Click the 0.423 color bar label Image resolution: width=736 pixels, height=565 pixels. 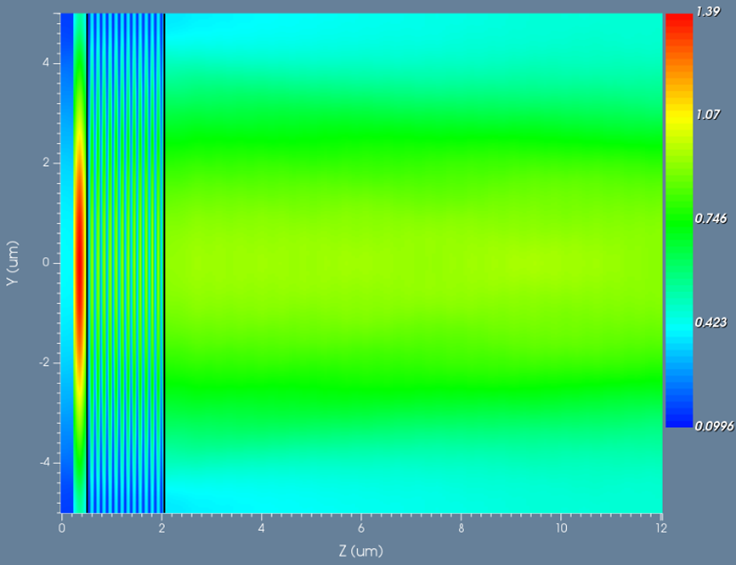(711, 322)
